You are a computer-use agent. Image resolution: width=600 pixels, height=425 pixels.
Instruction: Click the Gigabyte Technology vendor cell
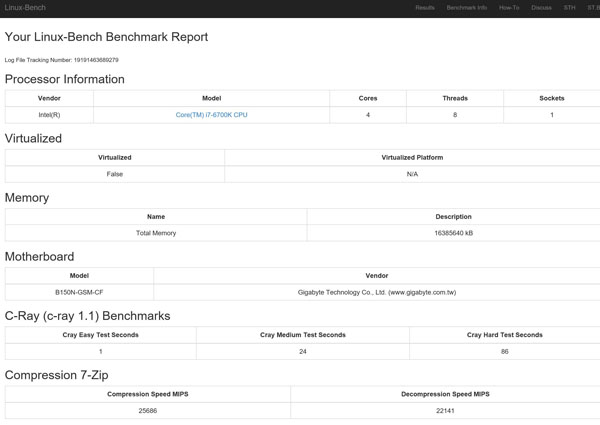[x=377, y=292]
